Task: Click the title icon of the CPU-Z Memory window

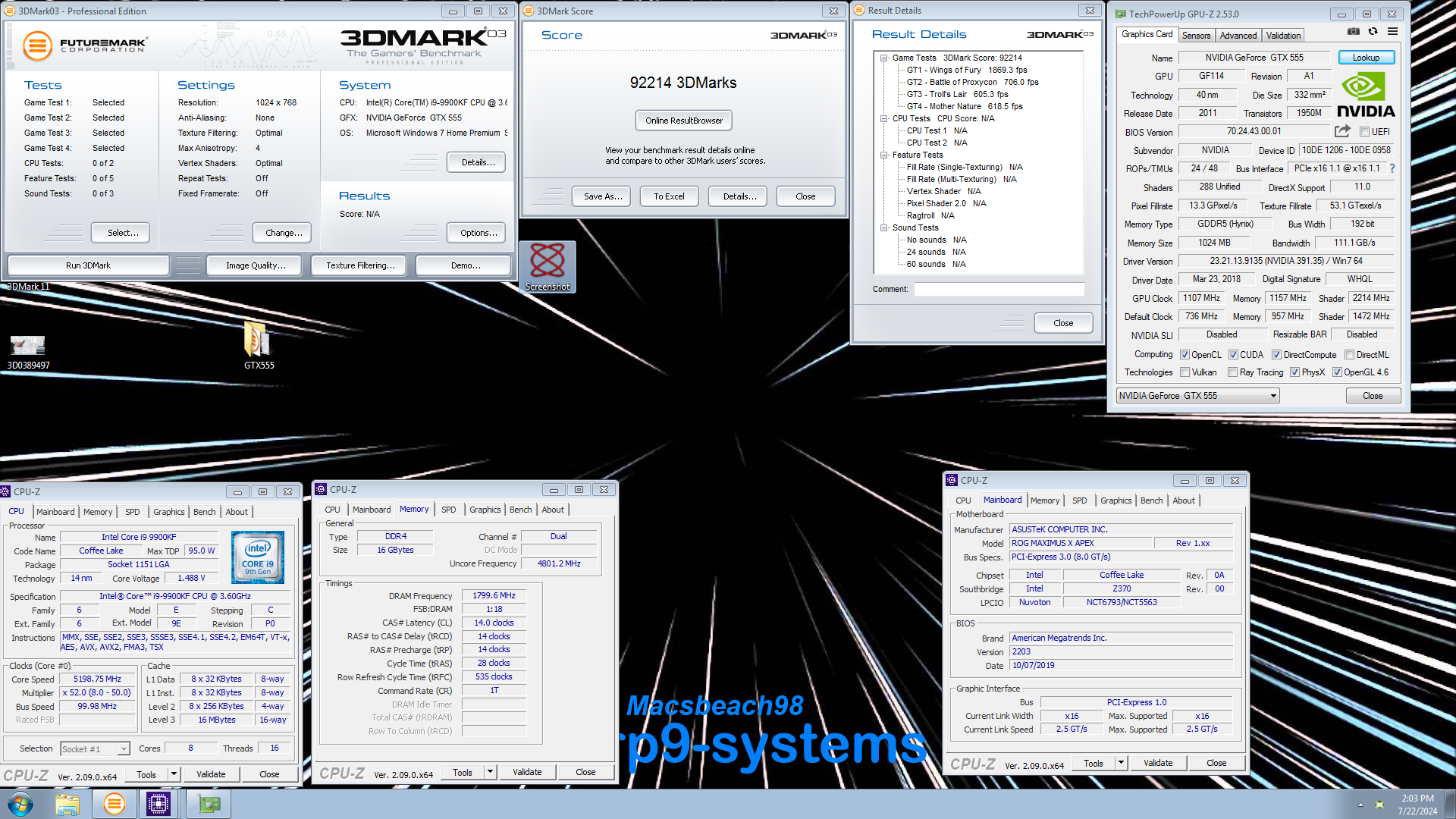Action: point(322,490)
